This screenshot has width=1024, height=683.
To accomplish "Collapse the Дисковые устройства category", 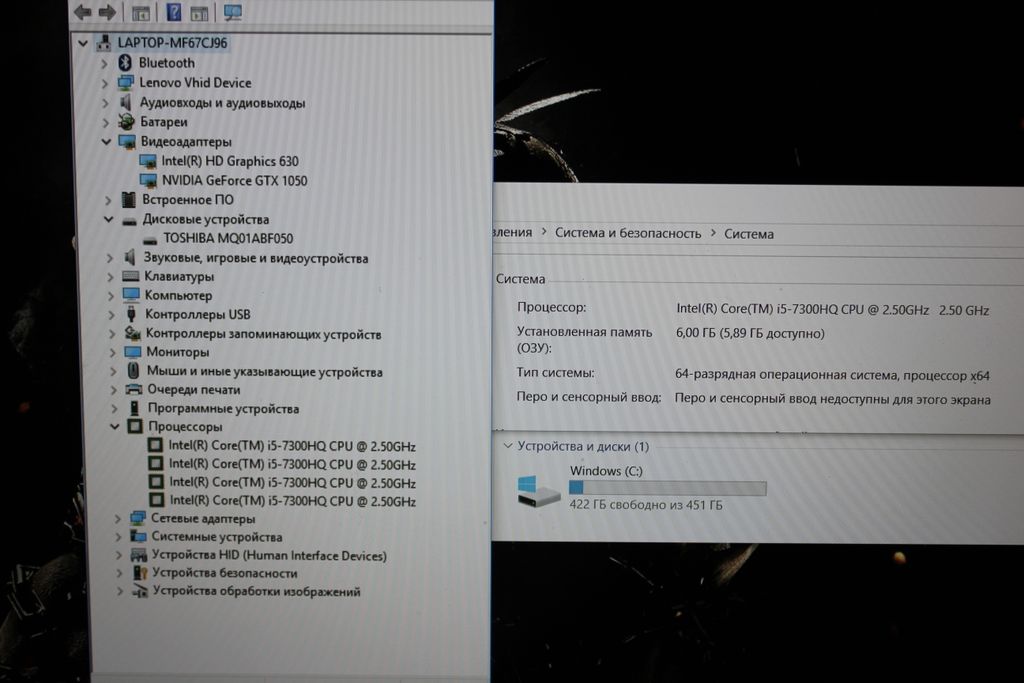I will 108,219.
